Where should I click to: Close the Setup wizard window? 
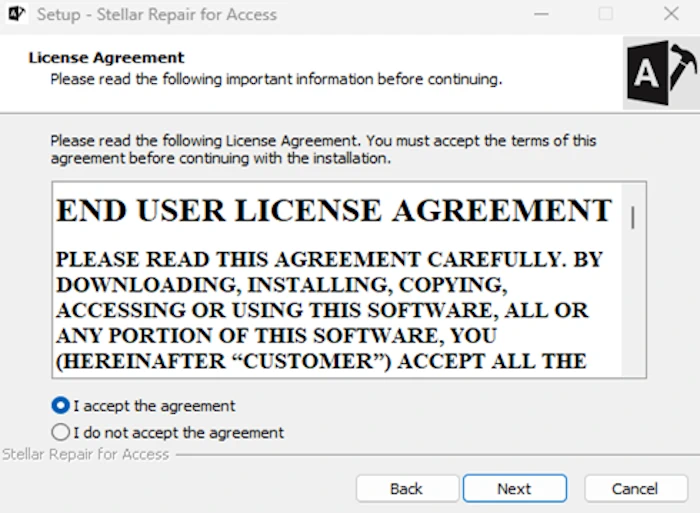[x=671, y=15]
